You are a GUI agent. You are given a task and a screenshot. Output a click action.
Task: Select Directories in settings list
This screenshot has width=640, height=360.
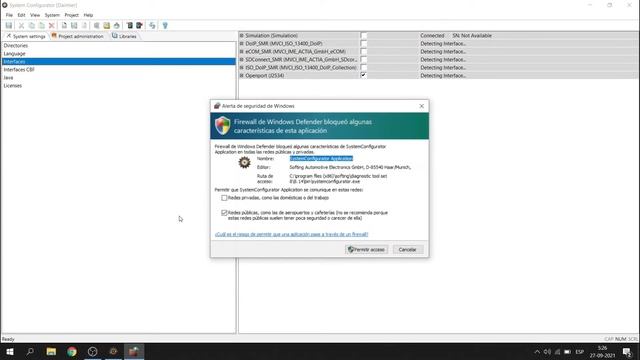pos(16,46)
